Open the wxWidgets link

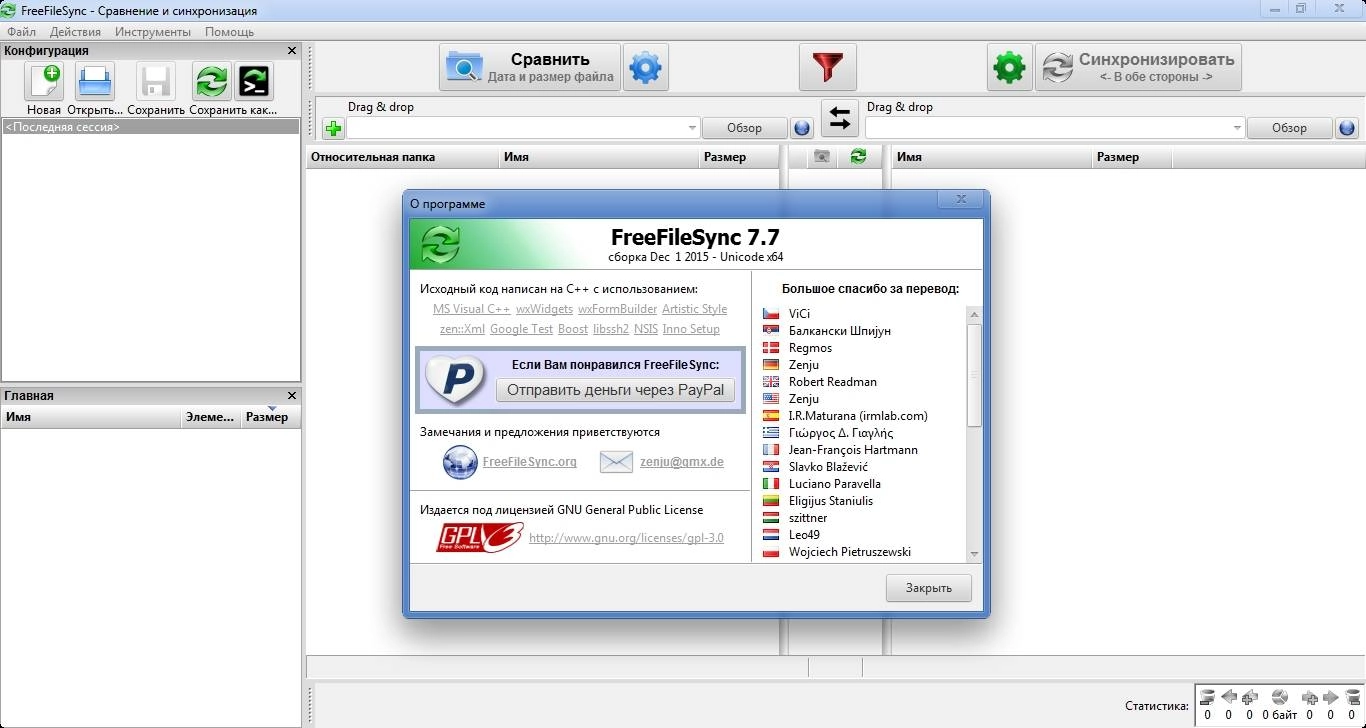coord(544,309)
